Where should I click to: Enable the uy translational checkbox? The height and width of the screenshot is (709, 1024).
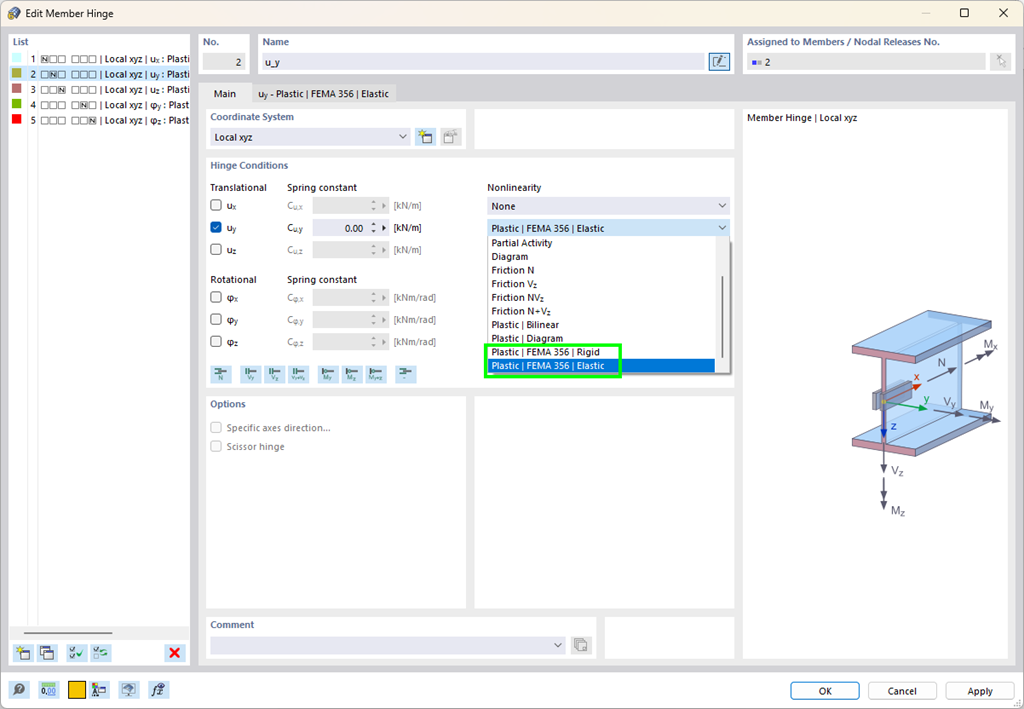click(215, 227)
